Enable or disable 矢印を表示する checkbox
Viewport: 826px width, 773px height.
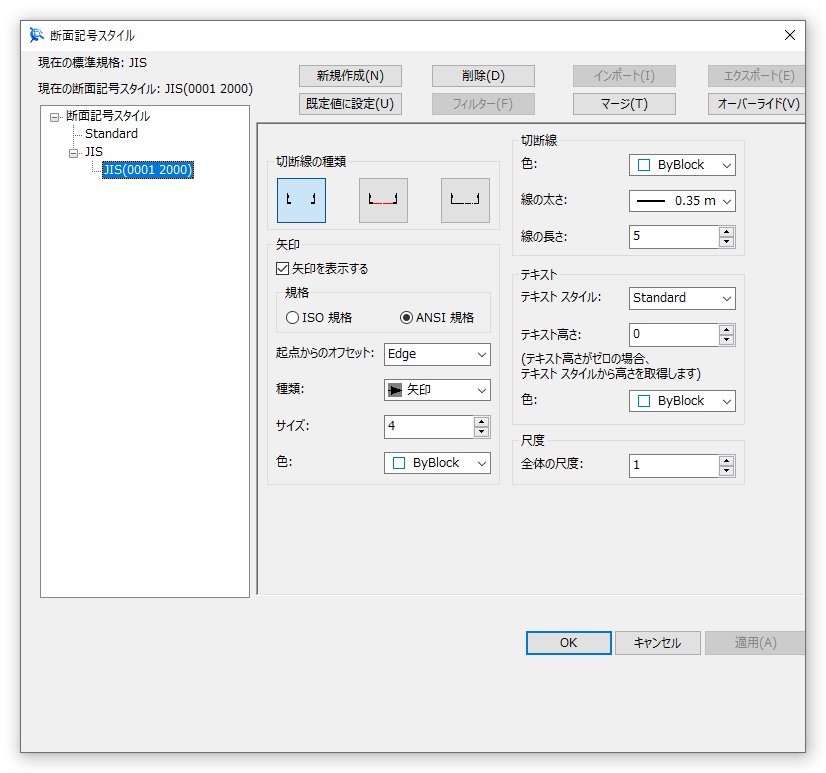click(282, 269)
